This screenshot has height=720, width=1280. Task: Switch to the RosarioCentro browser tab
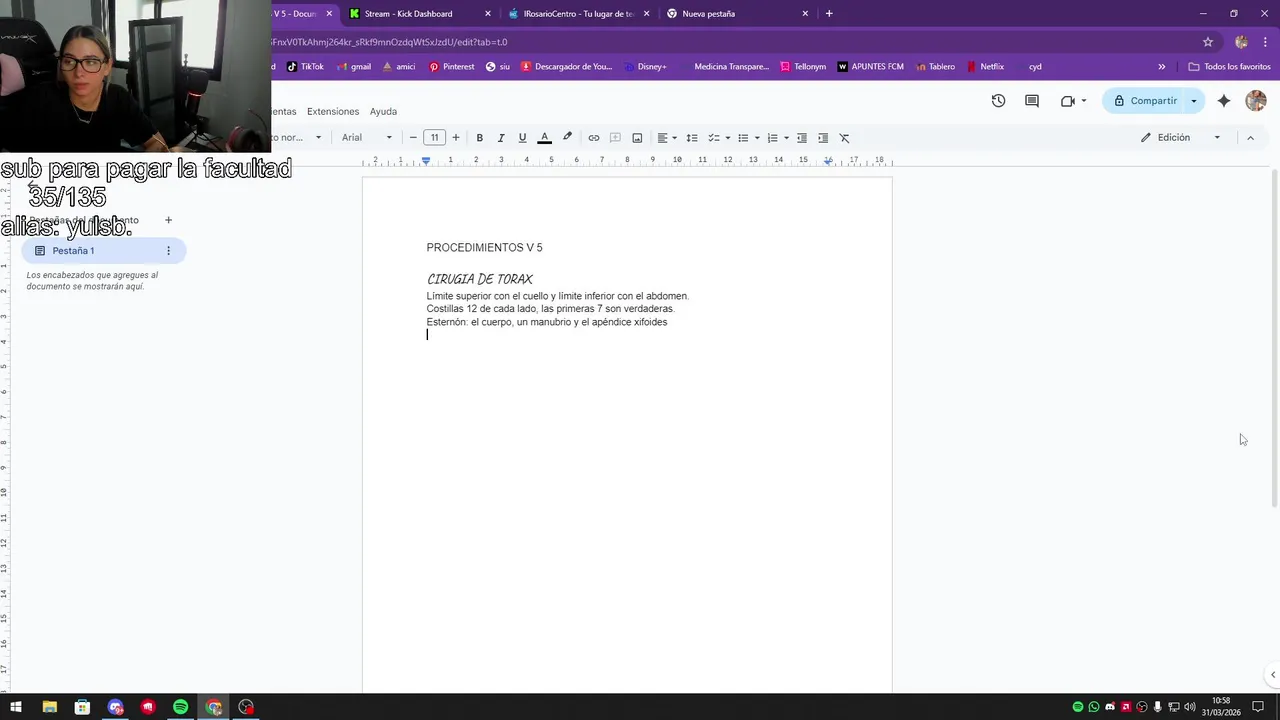(578, 14)
